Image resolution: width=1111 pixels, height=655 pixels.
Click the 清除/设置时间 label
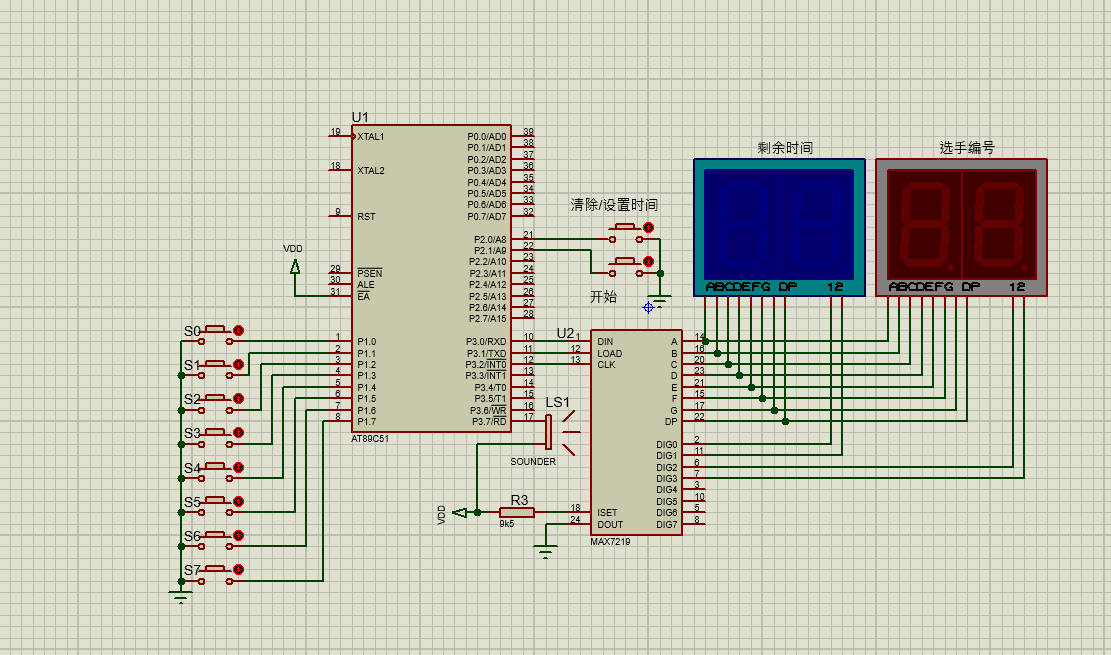coord(614,205)
